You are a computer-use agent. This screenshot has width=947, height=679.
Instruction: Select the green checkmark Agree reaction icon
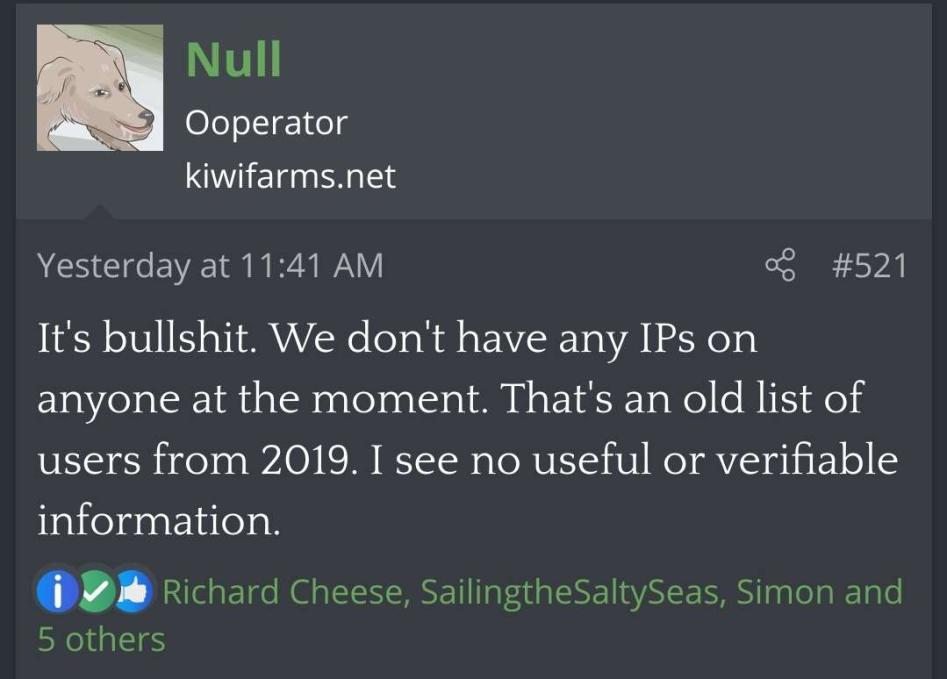[96, 591]
